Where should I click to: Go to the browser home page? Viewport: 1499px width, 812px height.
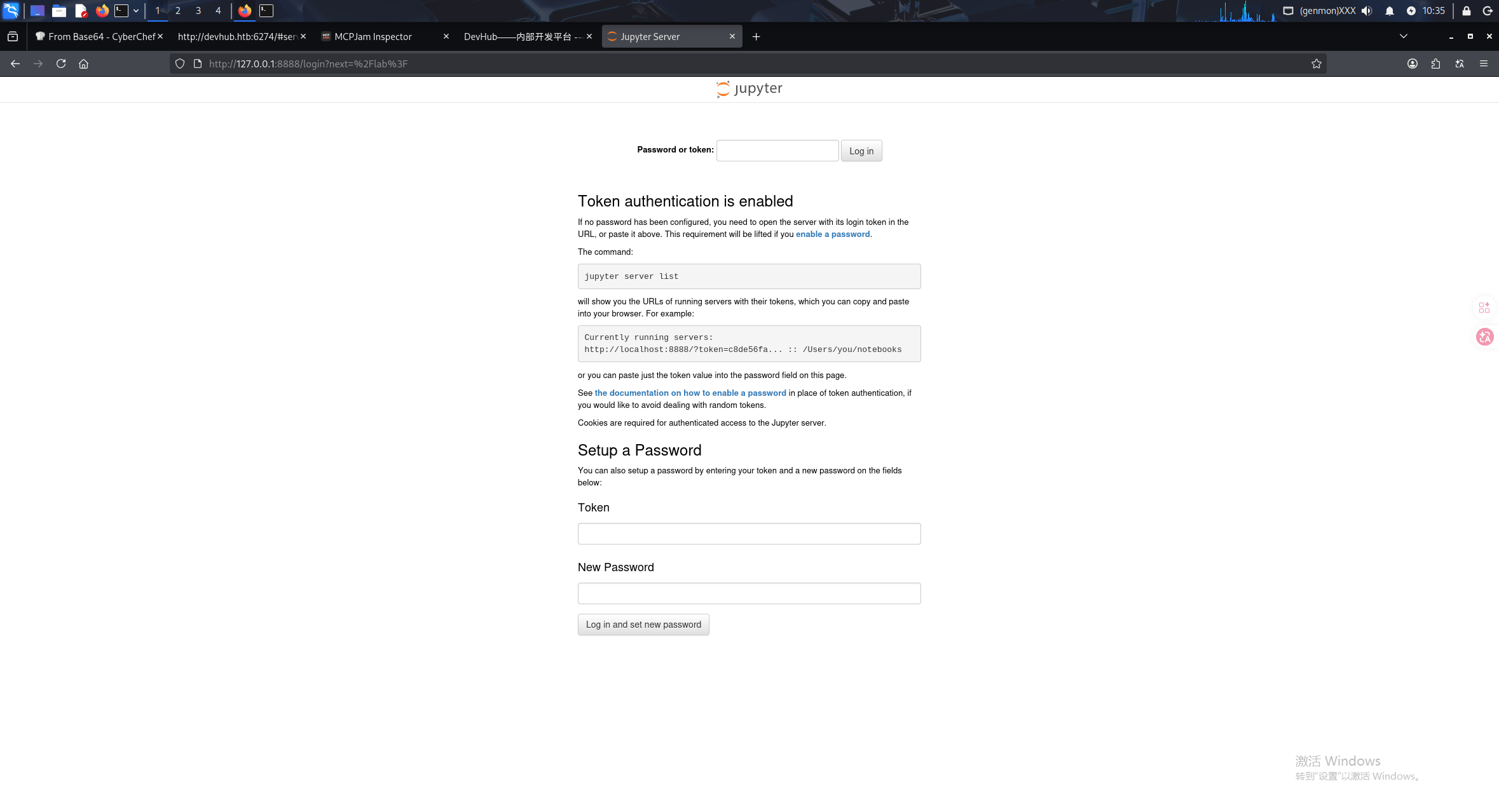83,64
